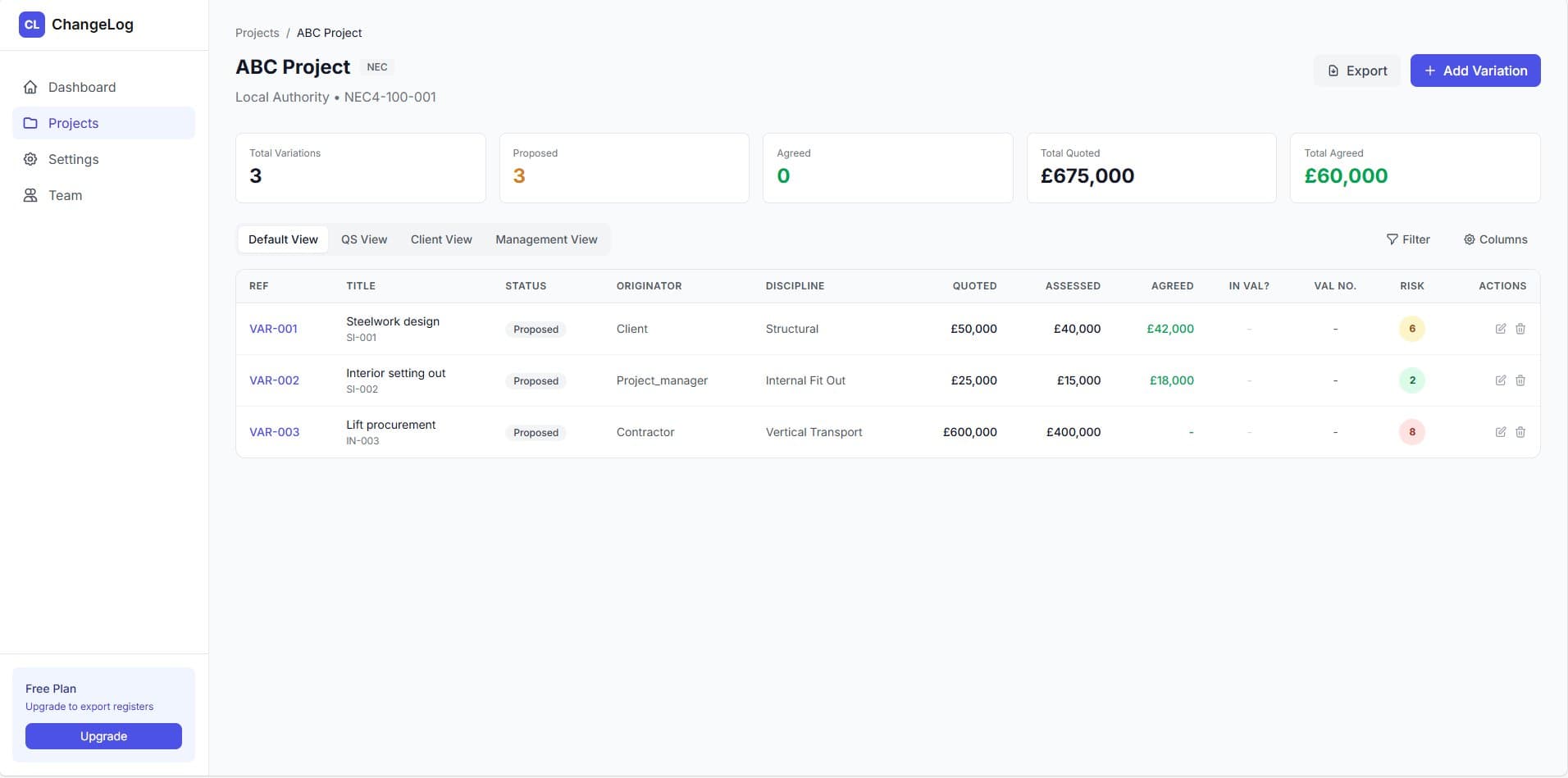This screenshot has width=1568, height=778.
Task: Select the Projects folder icon in sidebar
Action: coord(31,123)
